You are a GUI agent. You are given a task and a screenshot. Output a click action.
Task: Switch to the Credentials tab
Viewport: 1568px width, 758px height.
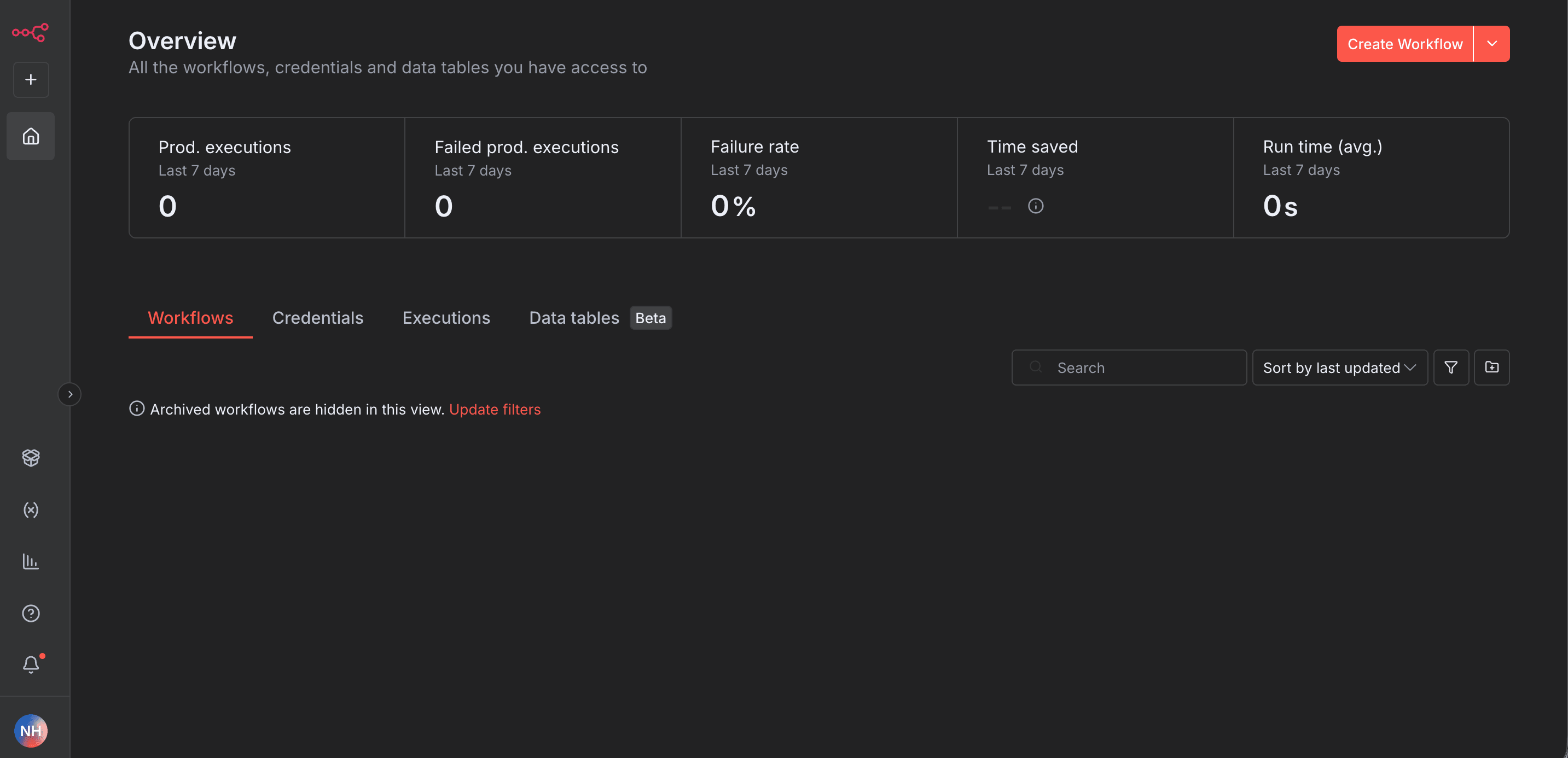318,318
